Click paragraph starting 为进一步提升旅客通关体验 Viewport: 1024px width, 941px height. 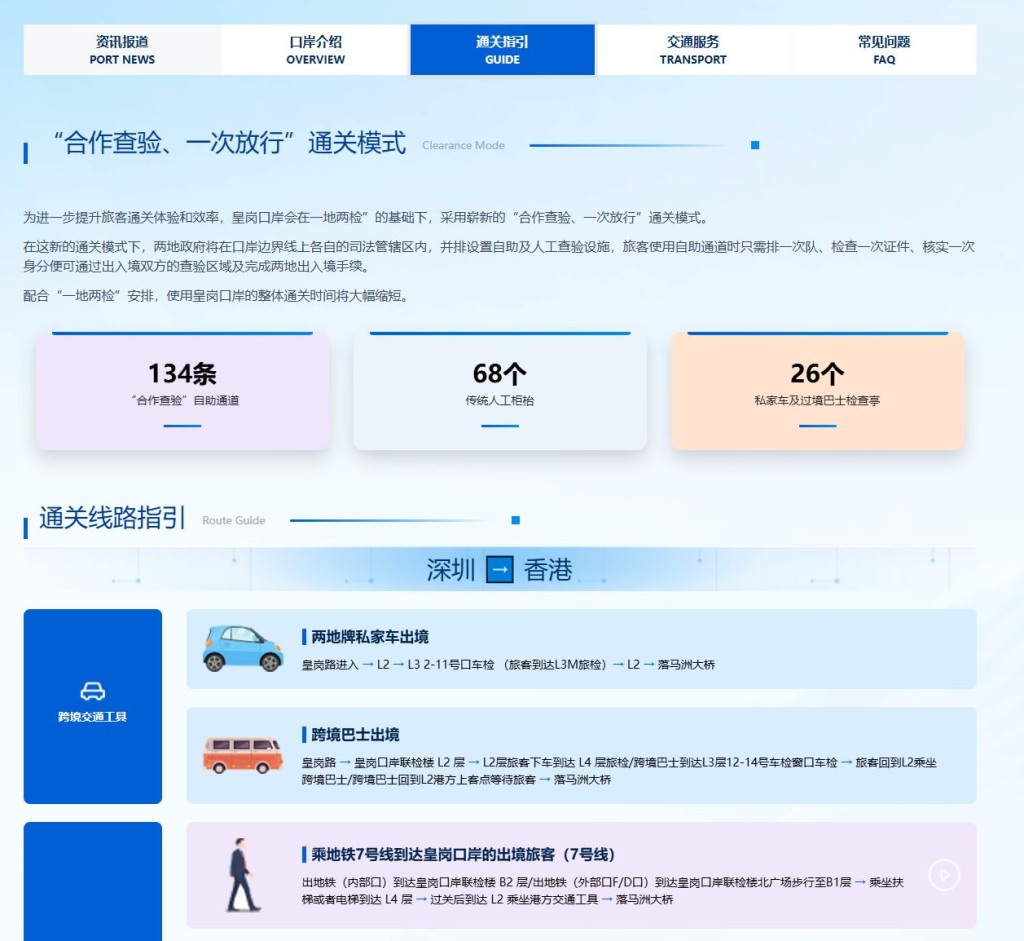coord(368,217)
